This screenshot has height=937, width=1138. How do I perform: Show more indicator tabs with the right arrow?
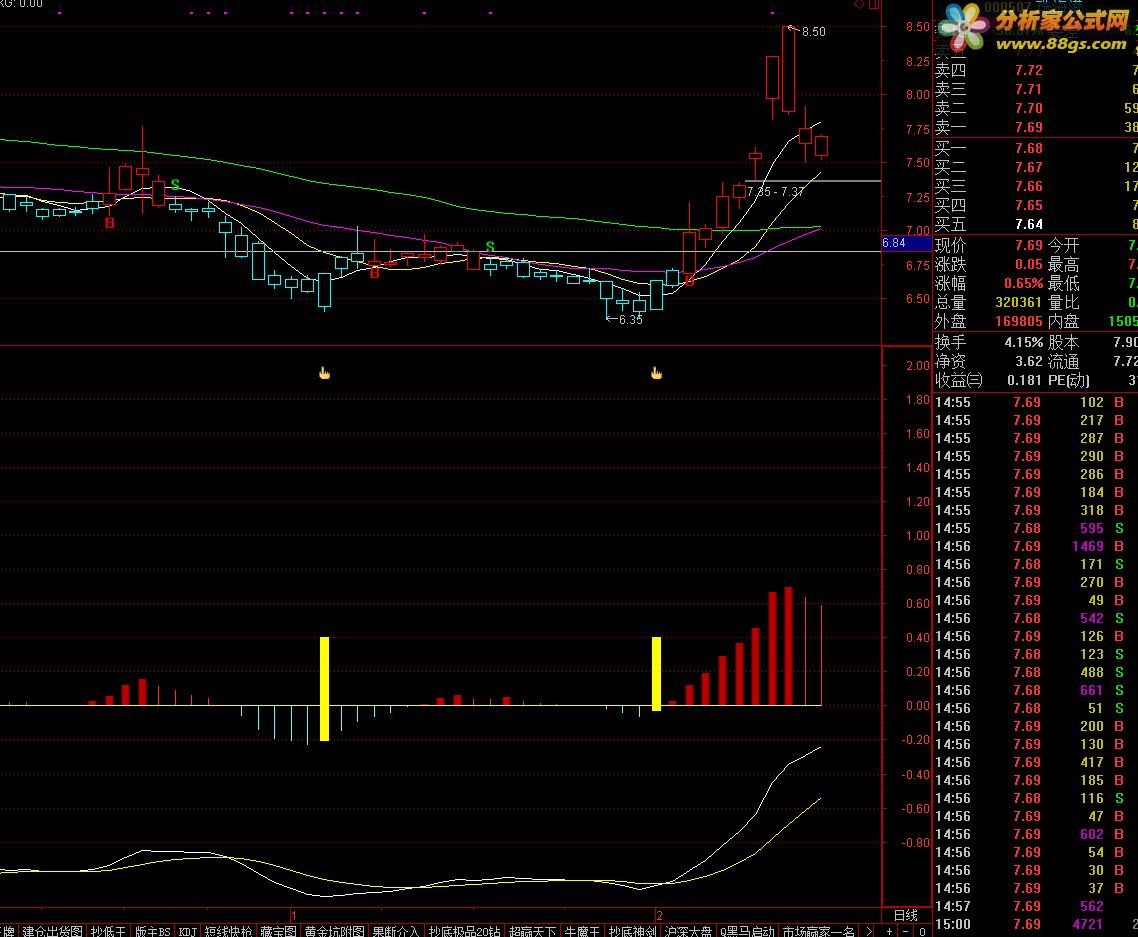tap(869, 931)
